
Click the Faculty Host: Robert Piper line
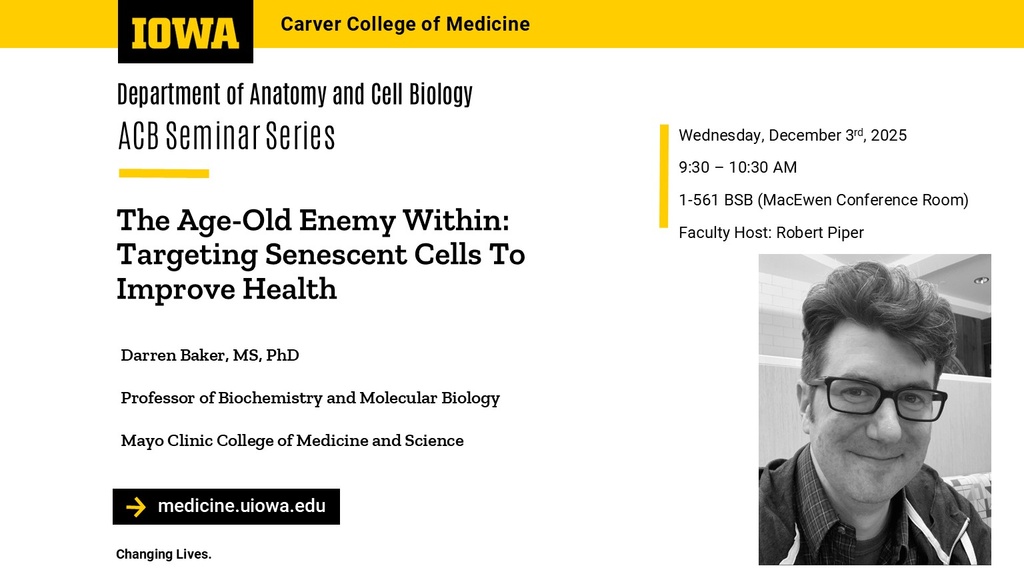pos(771,233)
